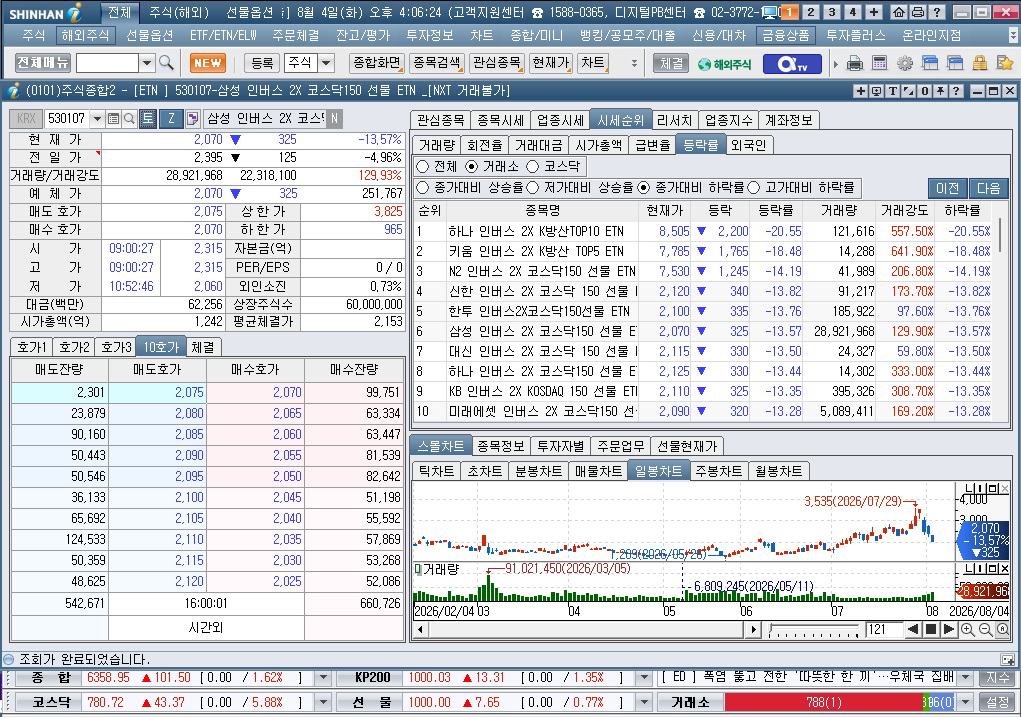Click the globe 해외주식 shortcut
Viewport: 1021px width, 717px height.
point(725,64)
